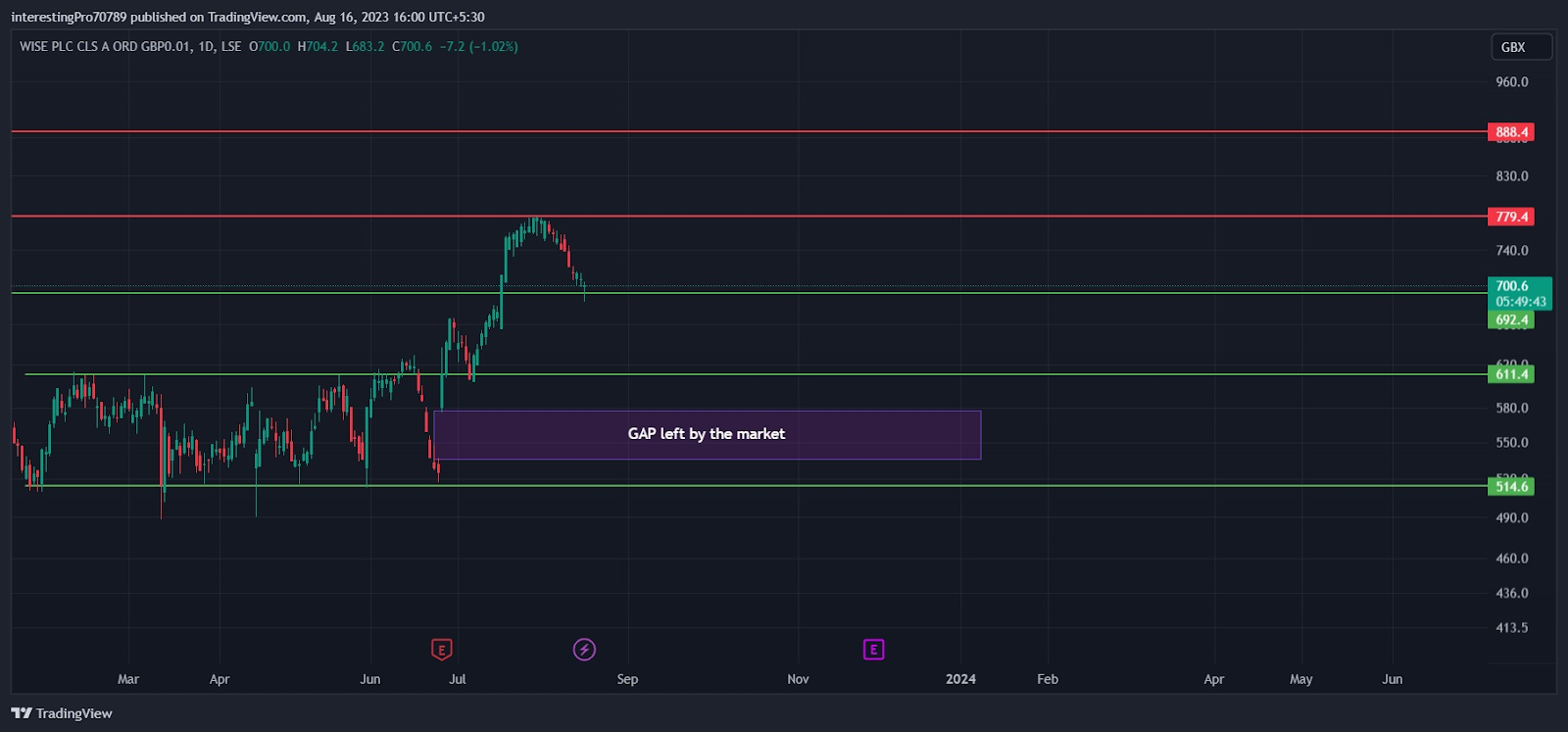
Task: Click the 490.0 price scale value
Action: point(1511,517)
